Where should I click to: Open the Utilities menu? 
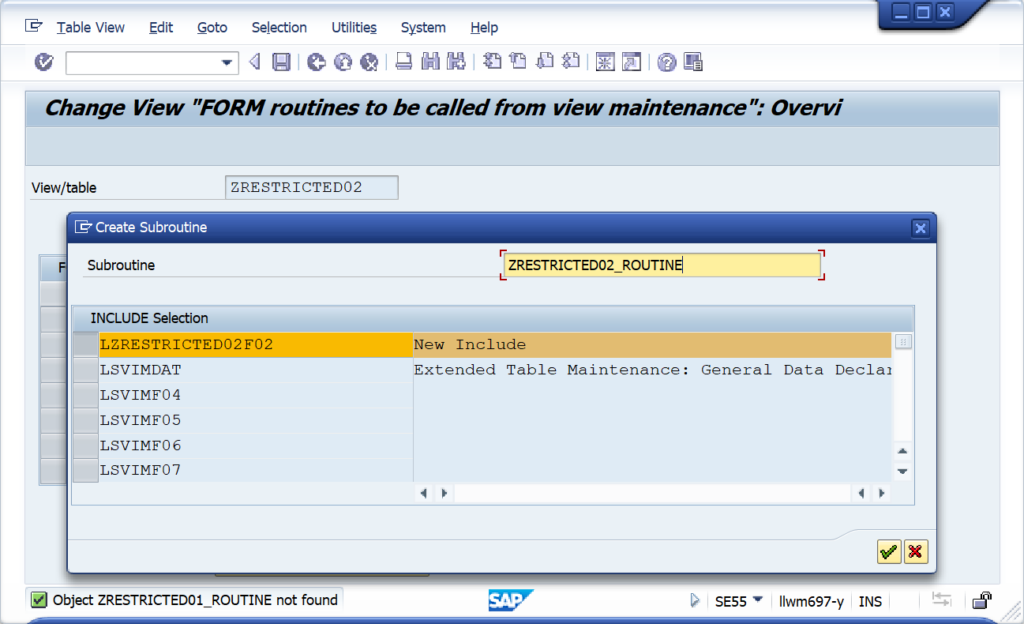[354, 28]
